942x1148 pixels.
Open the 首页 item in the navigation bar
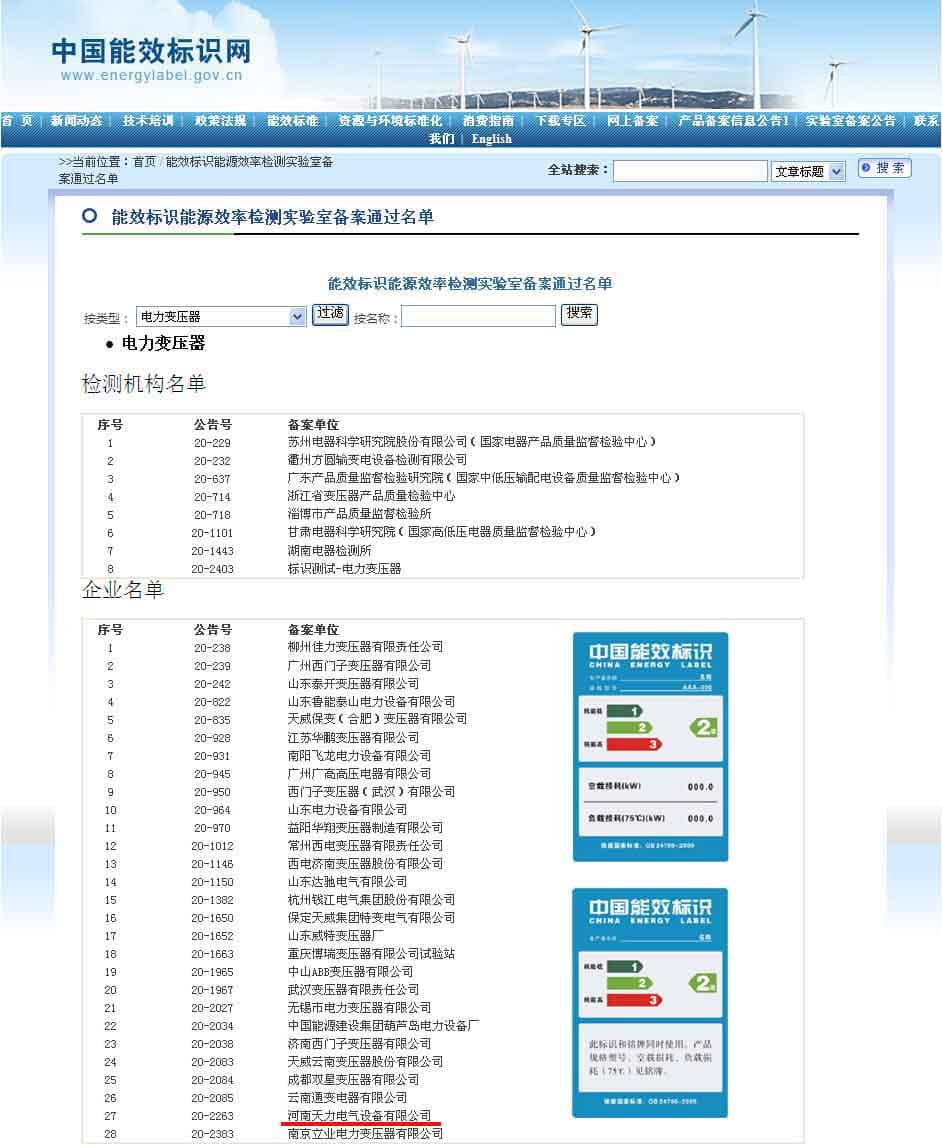(17, 121)
